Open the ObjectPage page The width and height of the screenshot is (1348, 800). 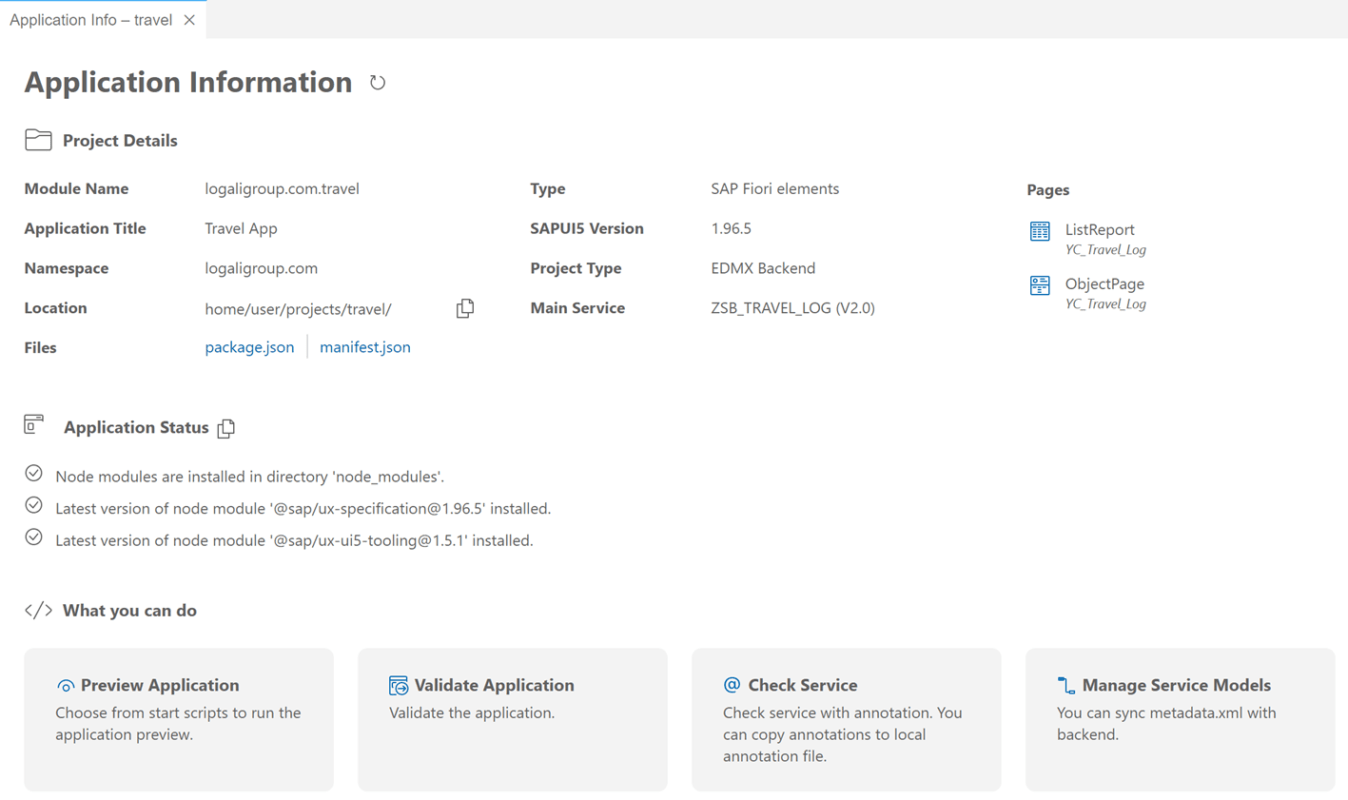[x=1105, y=284]
